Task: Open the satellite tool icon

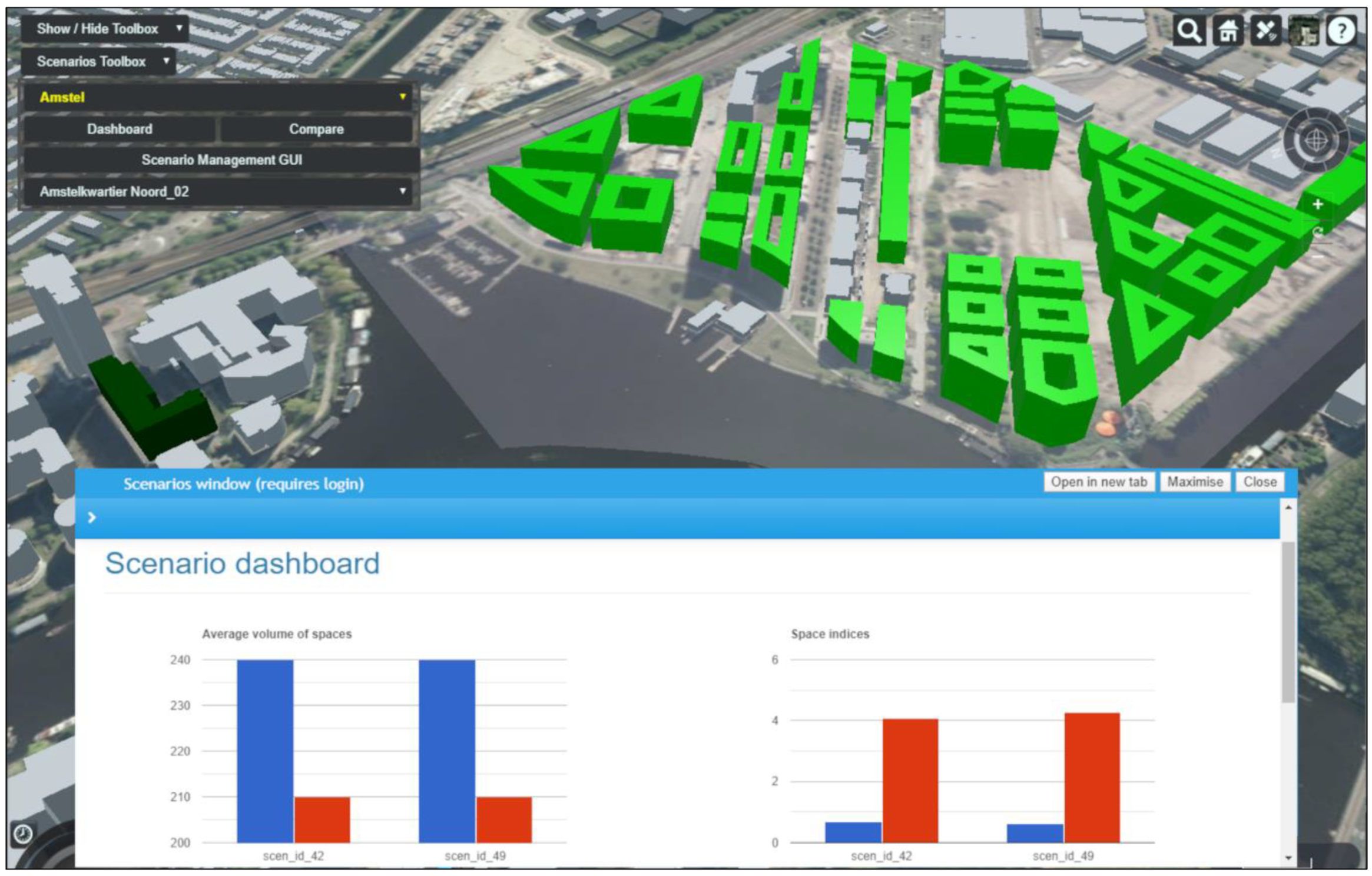Action: click(x=1265, y=31)
